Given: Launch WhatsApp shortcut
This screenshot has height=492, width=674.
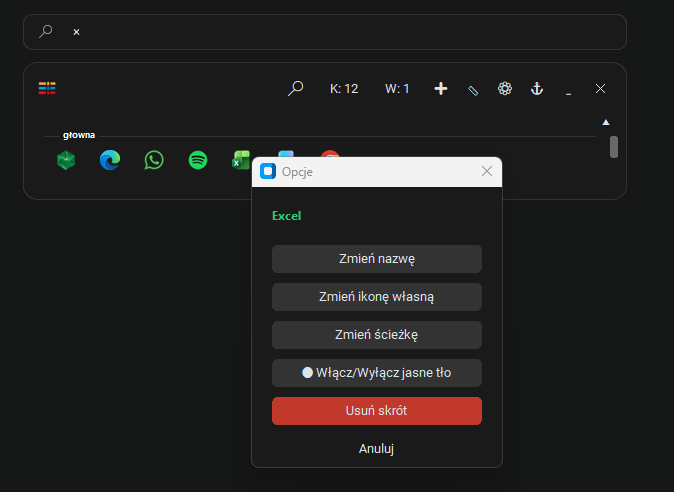Looking at the screenshot, I should (154, 160).
